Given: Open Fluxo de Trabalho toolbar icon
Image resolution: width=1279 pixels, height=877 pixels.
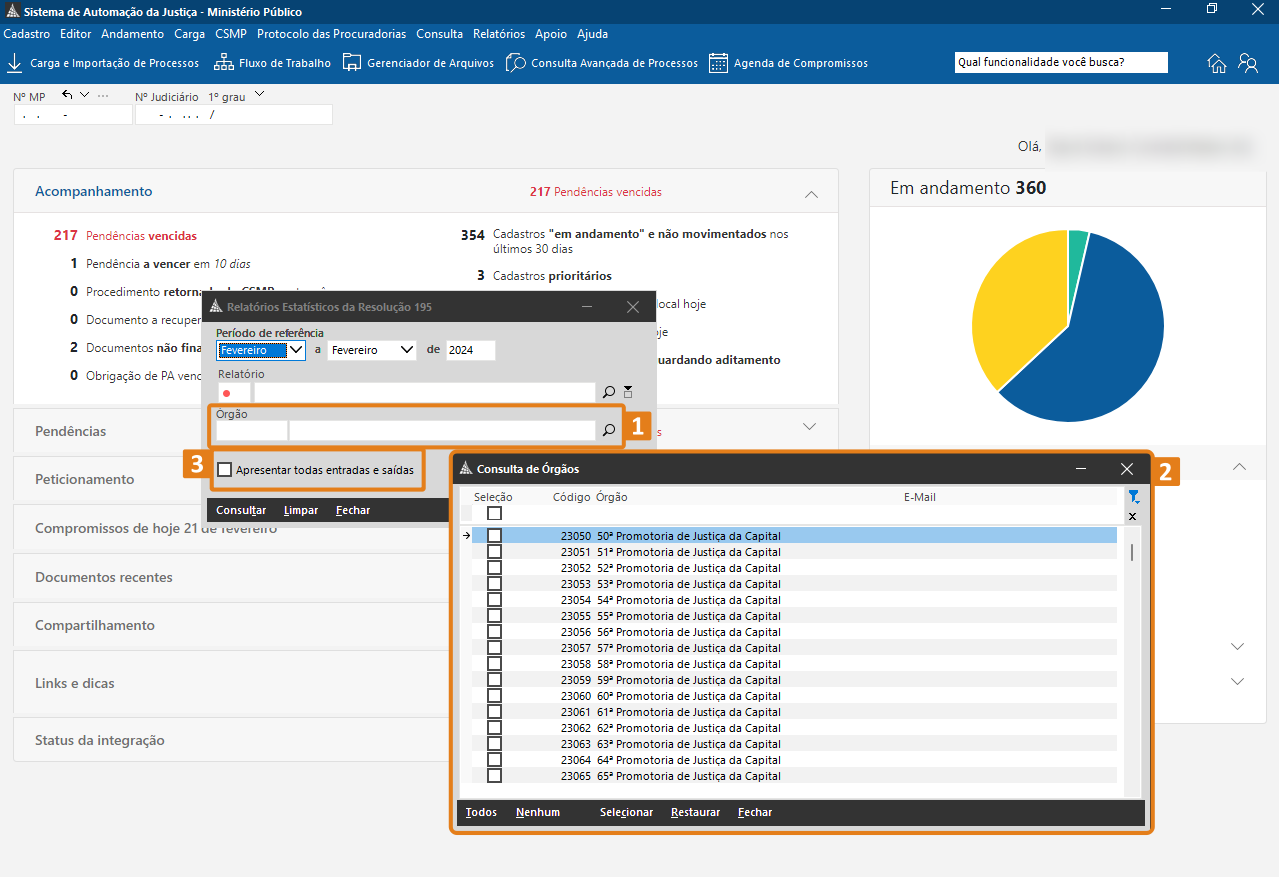Looking at the screenshot, I should point(223,63).
